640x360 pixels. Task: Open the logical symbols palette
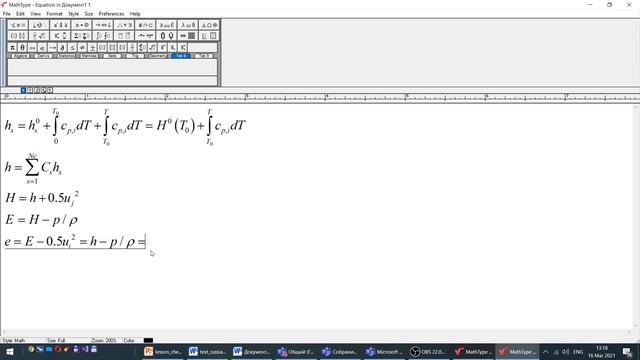point(124,25)
